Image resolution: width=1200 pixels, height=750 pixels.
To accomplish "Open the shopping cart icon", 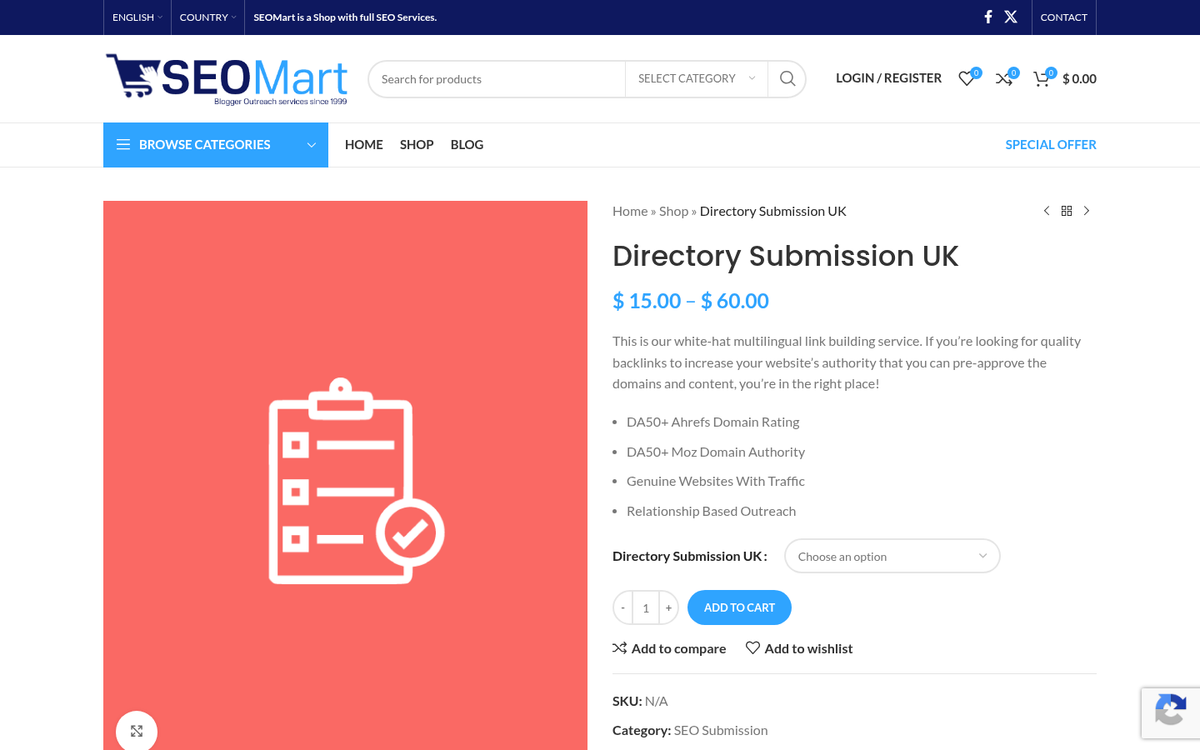I will click(x=1041, y=78).
